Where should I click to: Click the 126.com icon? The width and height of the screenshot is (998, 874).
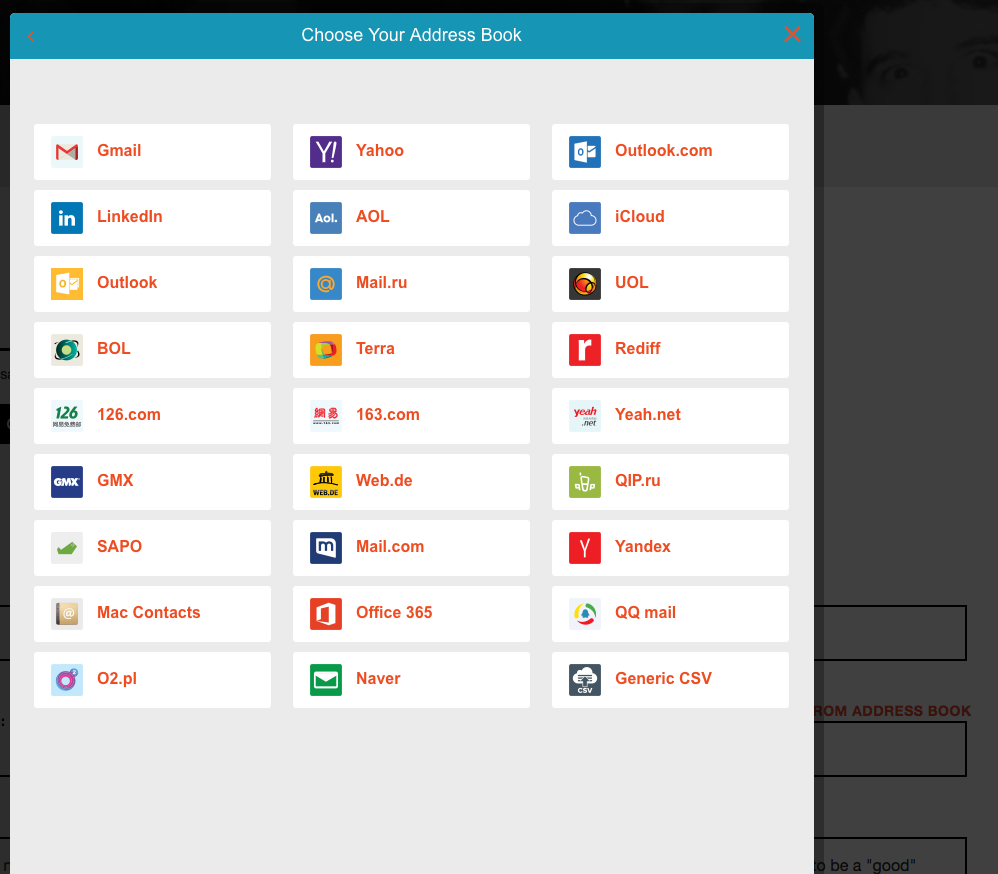pyautogui.click(x=67, y=416)
